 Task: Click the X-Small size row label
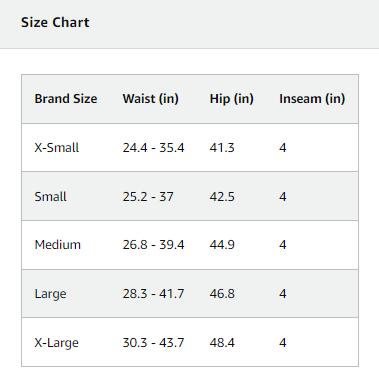[x=57, y=147]
